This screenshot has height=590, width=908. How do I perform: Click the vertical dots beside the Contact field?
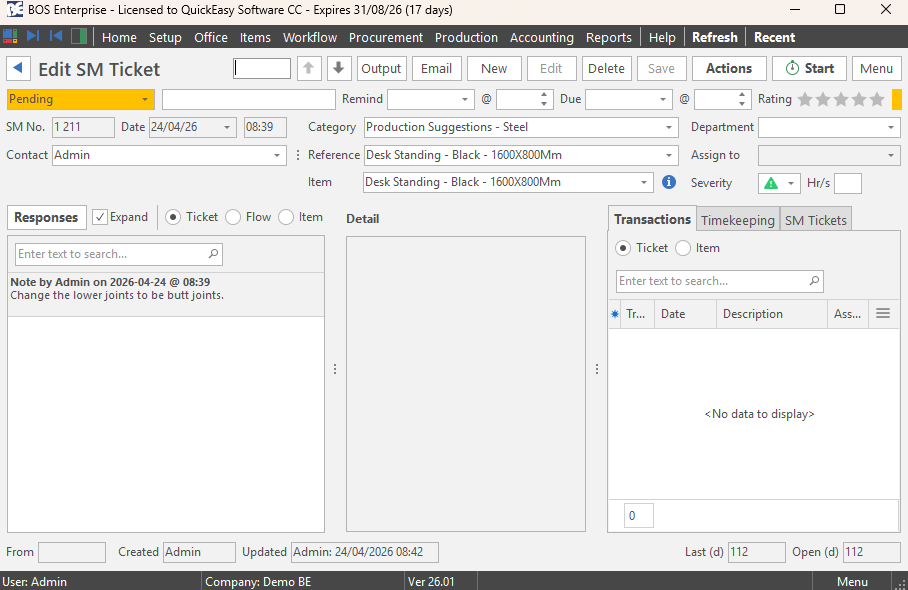coord(298,155)
